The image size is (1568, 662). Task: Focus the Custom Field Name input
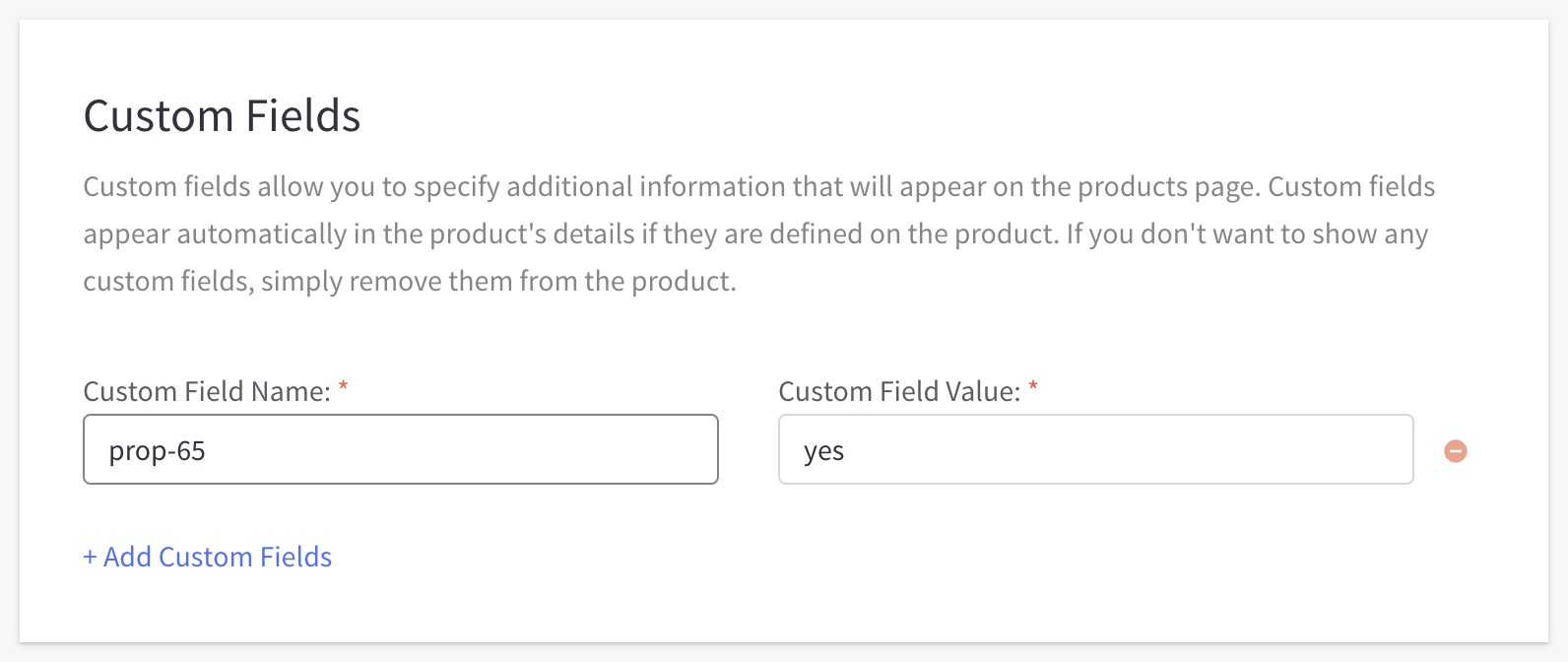400,449
